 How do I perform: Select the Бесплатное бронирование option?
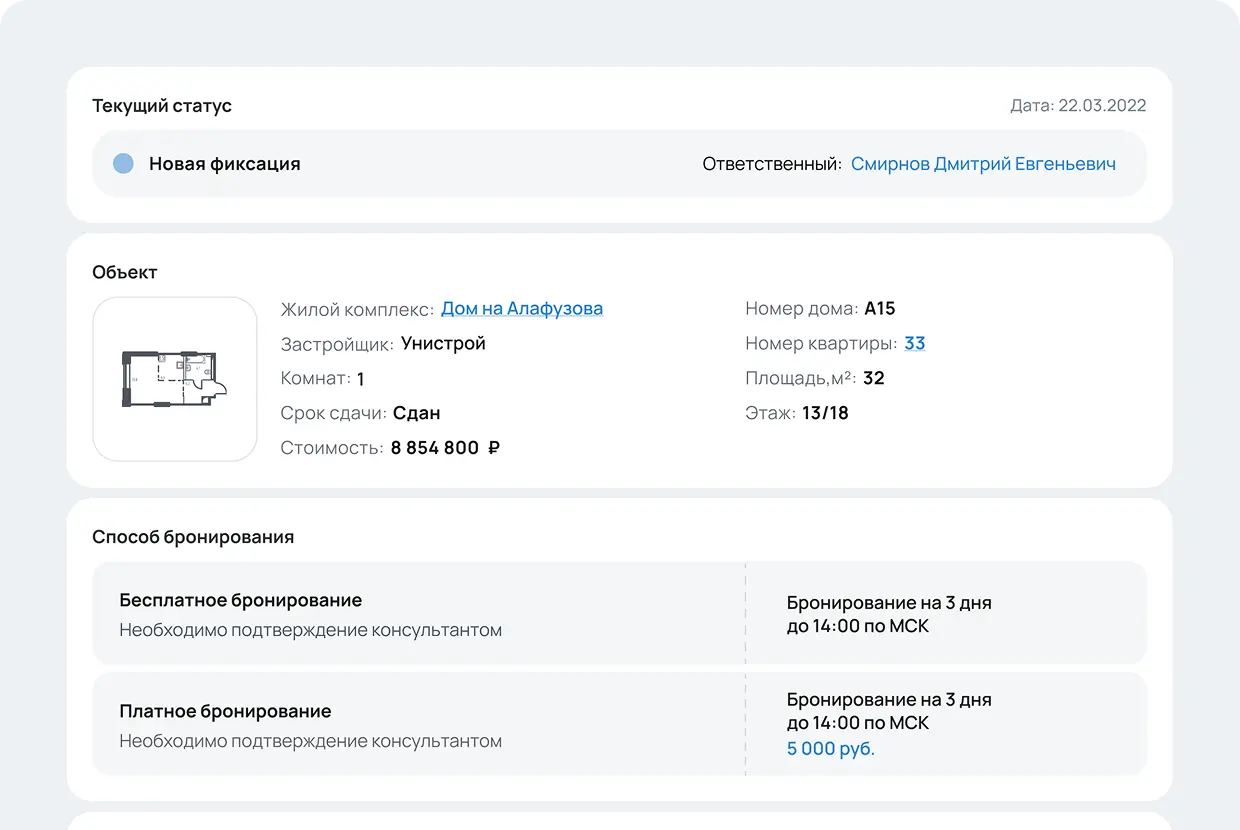pos(619,614)
